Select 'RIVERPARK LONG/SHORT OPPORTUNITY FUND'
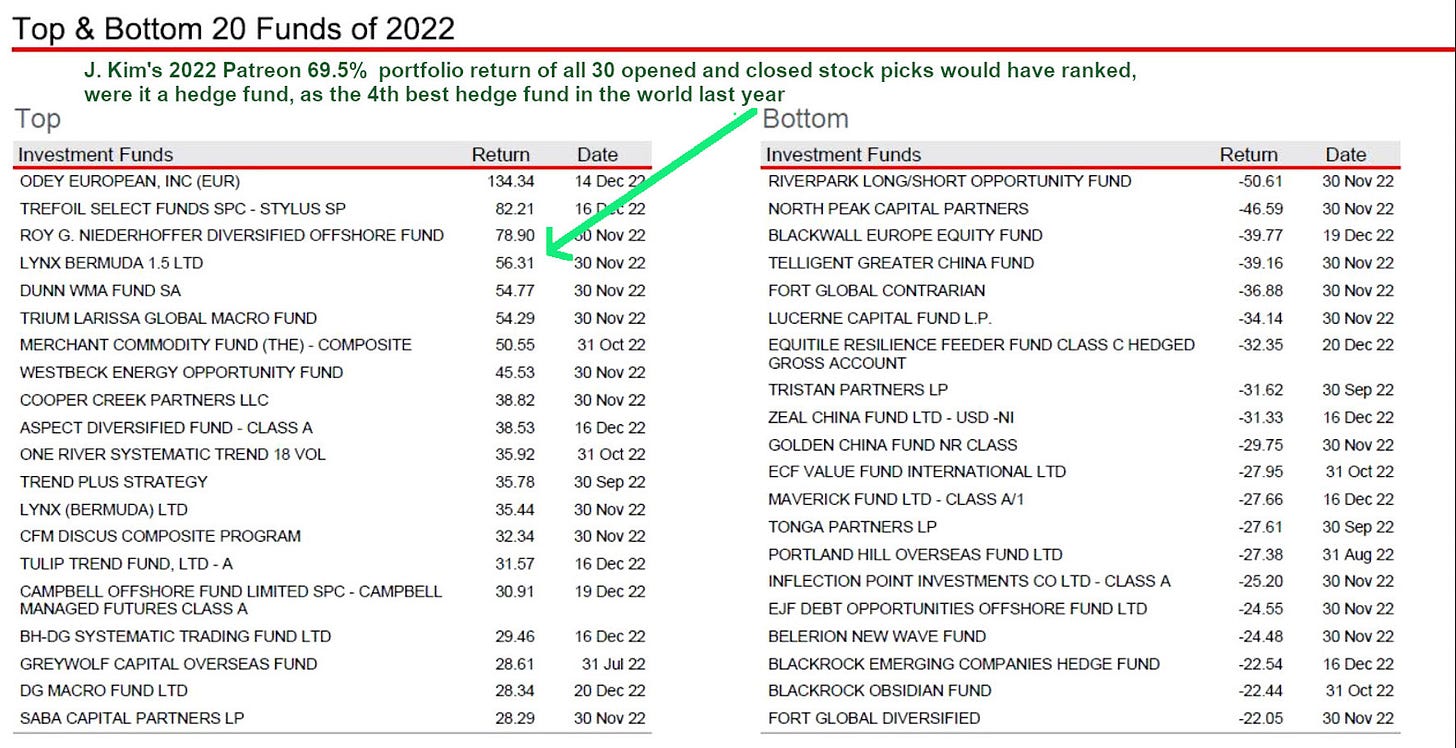This screenshot has width=1456, height=748. click(950, 182)
